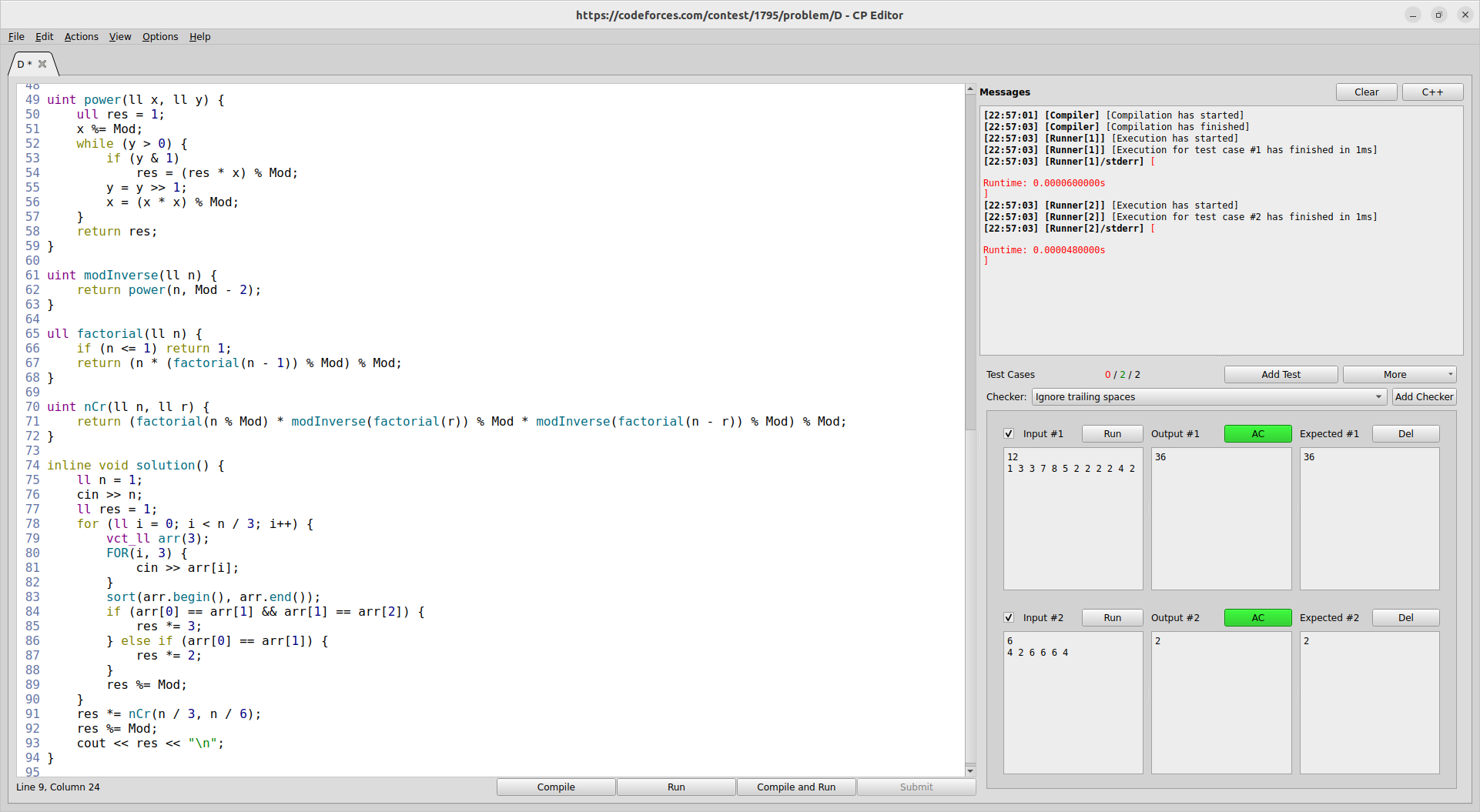Delete test case #1 with Del
This screenshot has width=1480, height=812.
tap(1405, 433)
